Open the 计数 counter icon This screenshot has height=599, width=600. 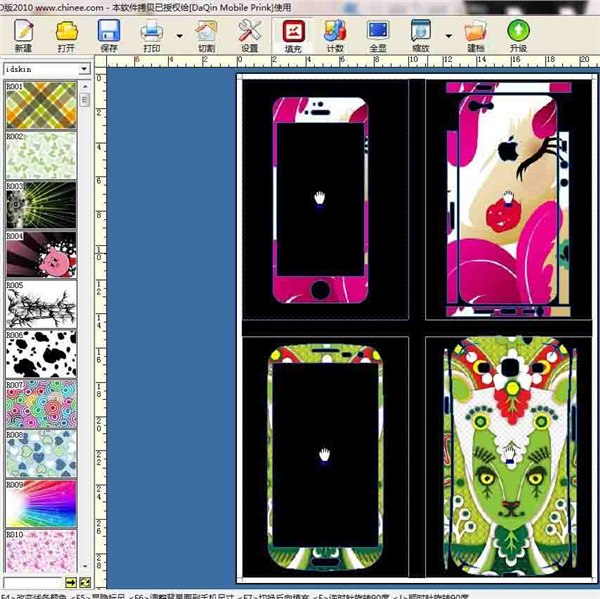tap(335, 36)
